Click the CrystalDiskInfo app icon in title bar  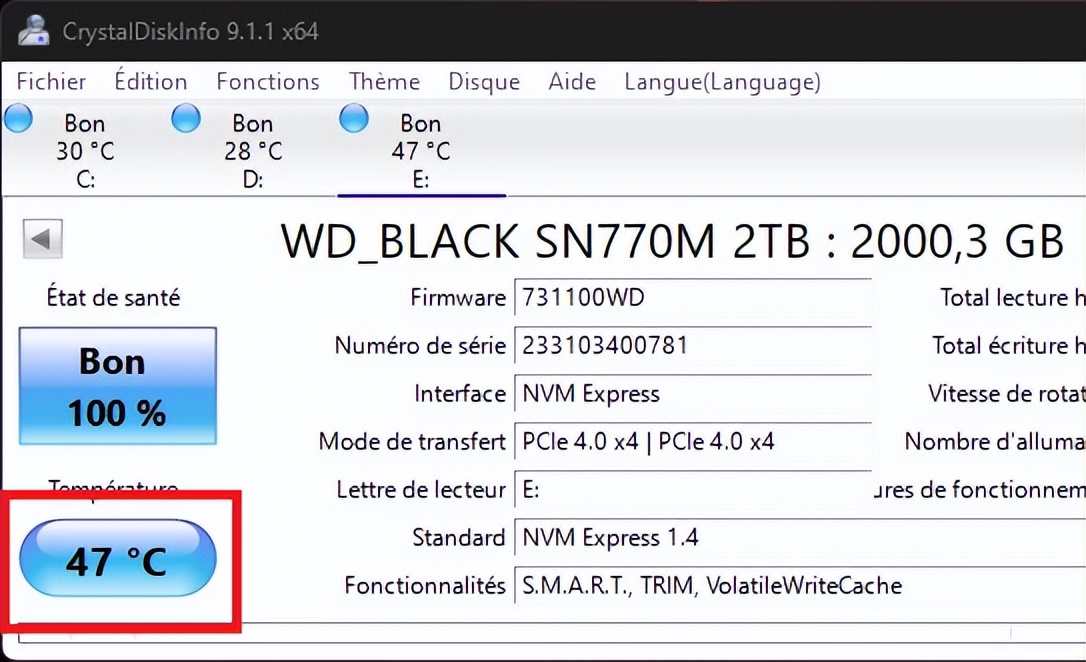tap(33, 30)
